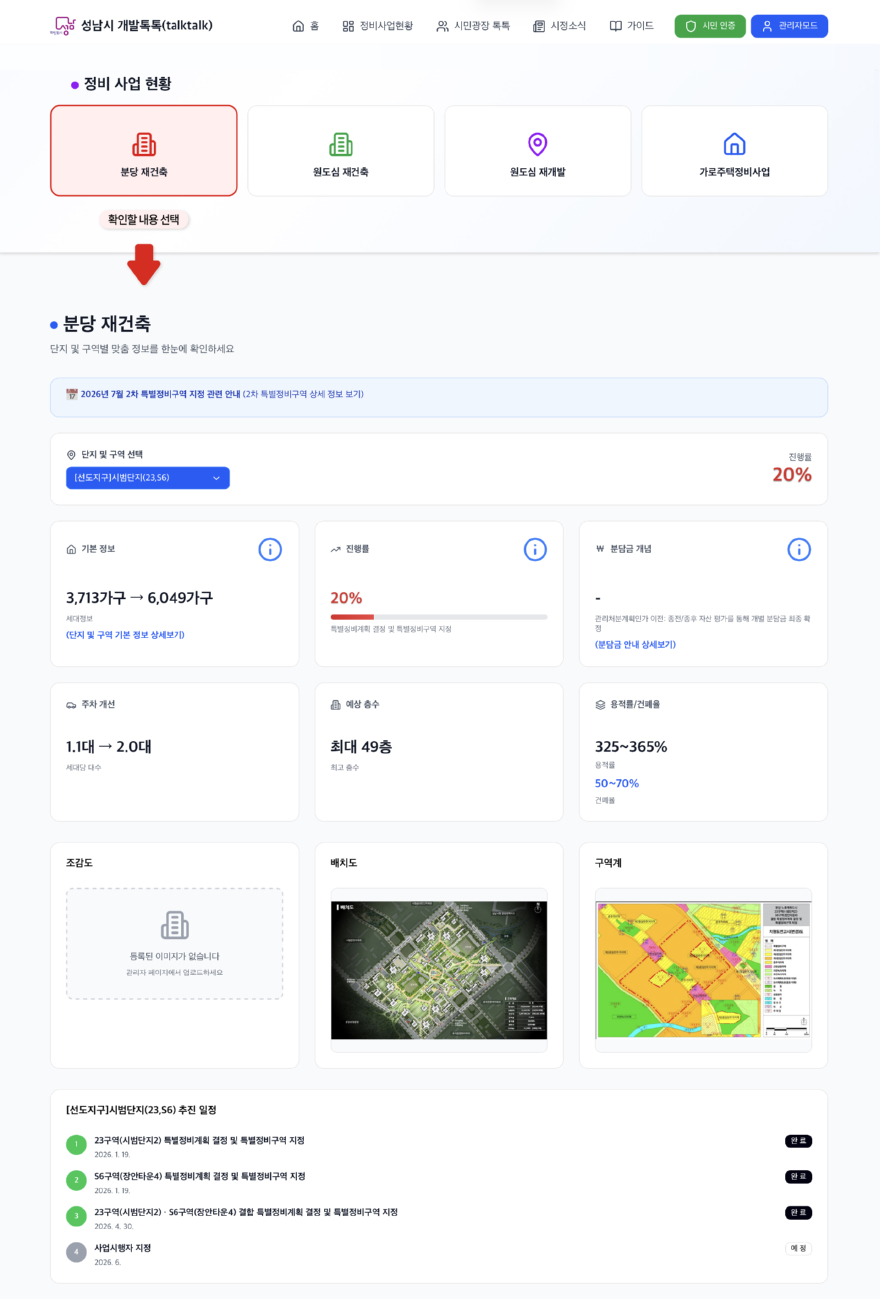
Task: Open 2차 특별정비구역 상세 정보 보기 link
Action: tap(303, 394)
